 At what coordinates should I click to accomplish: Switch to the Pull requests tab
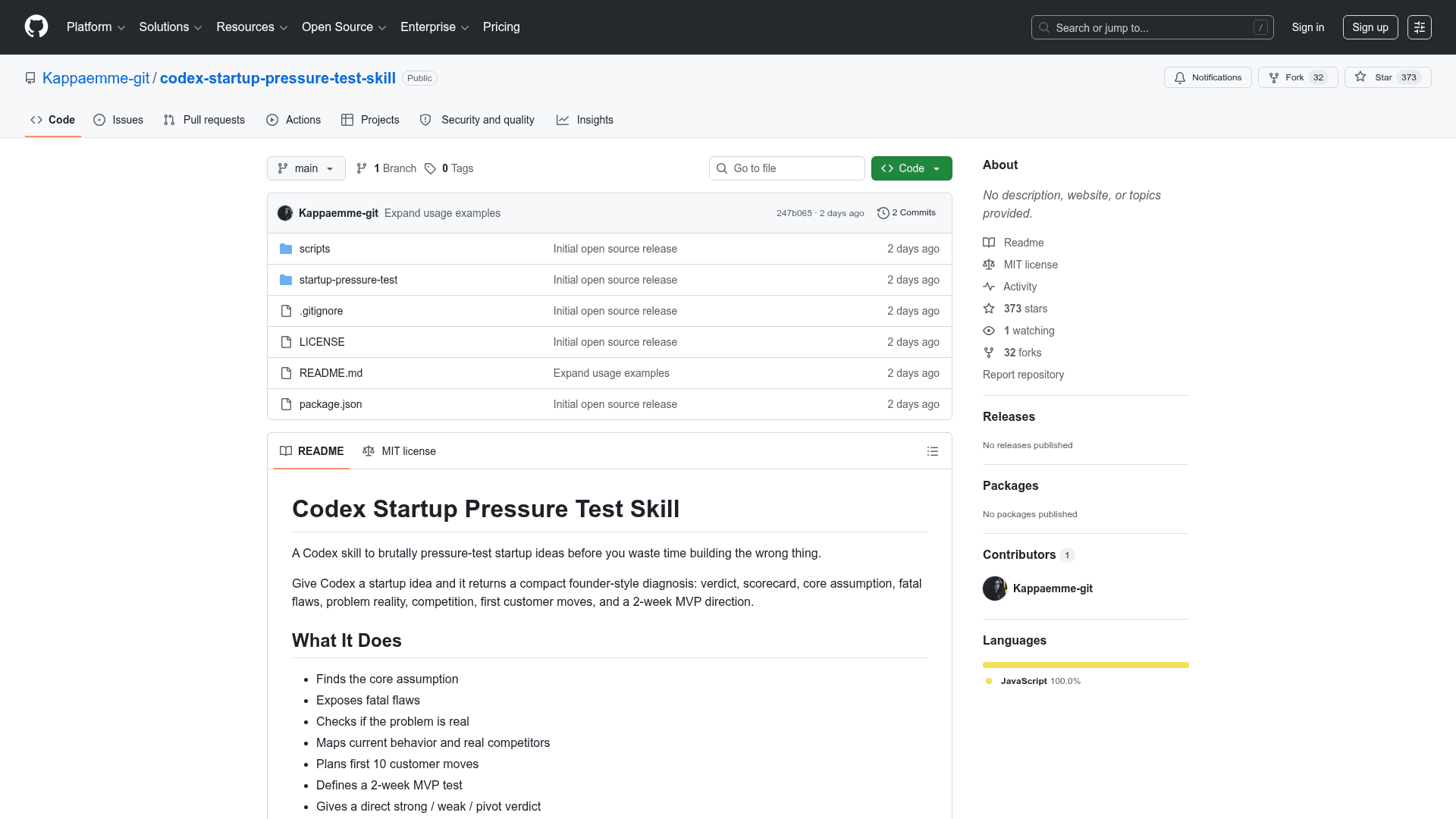[x=204, y=120]
